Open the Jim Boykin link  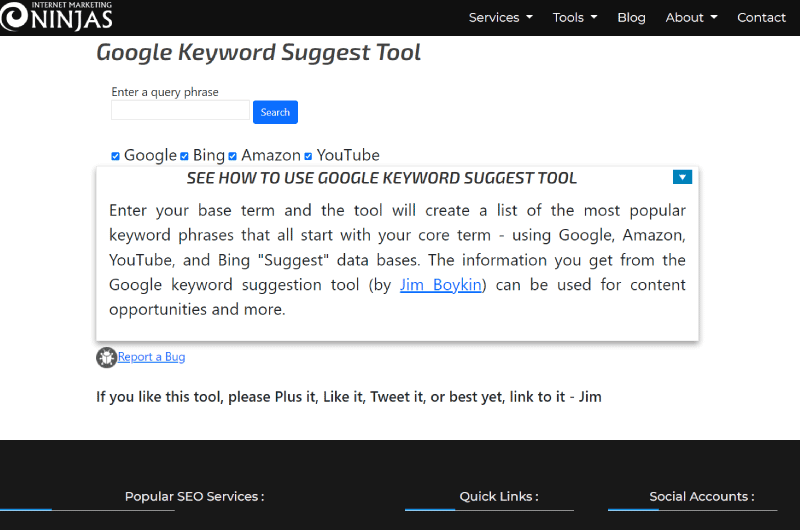[441, 285]
